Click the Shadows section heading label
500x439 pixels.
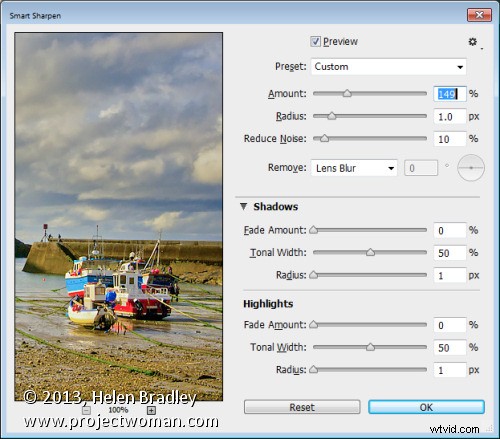tap(276, 207)
